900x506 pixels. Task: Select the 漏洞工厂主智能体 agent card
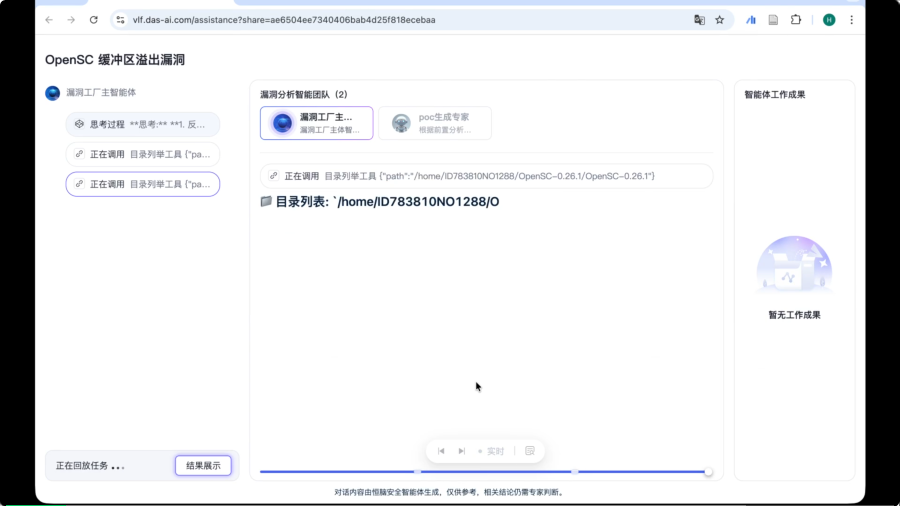(x=316, y=123)
